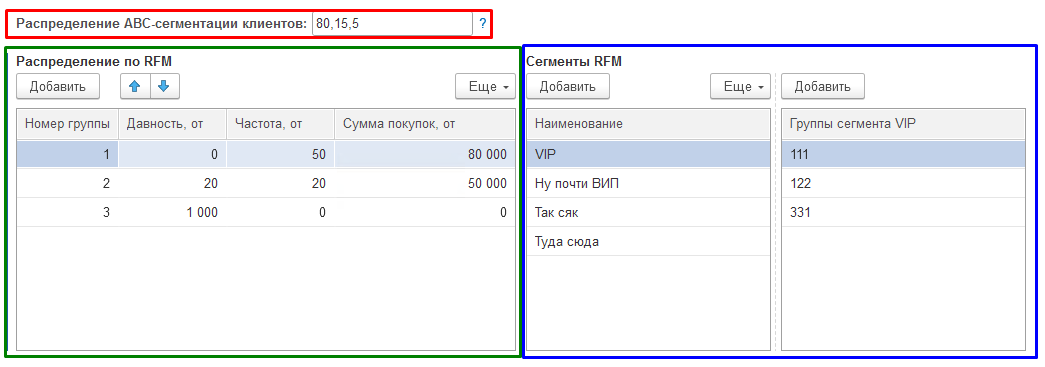Click Добавить in Распределение по RFM panel

tap(58, 87)
